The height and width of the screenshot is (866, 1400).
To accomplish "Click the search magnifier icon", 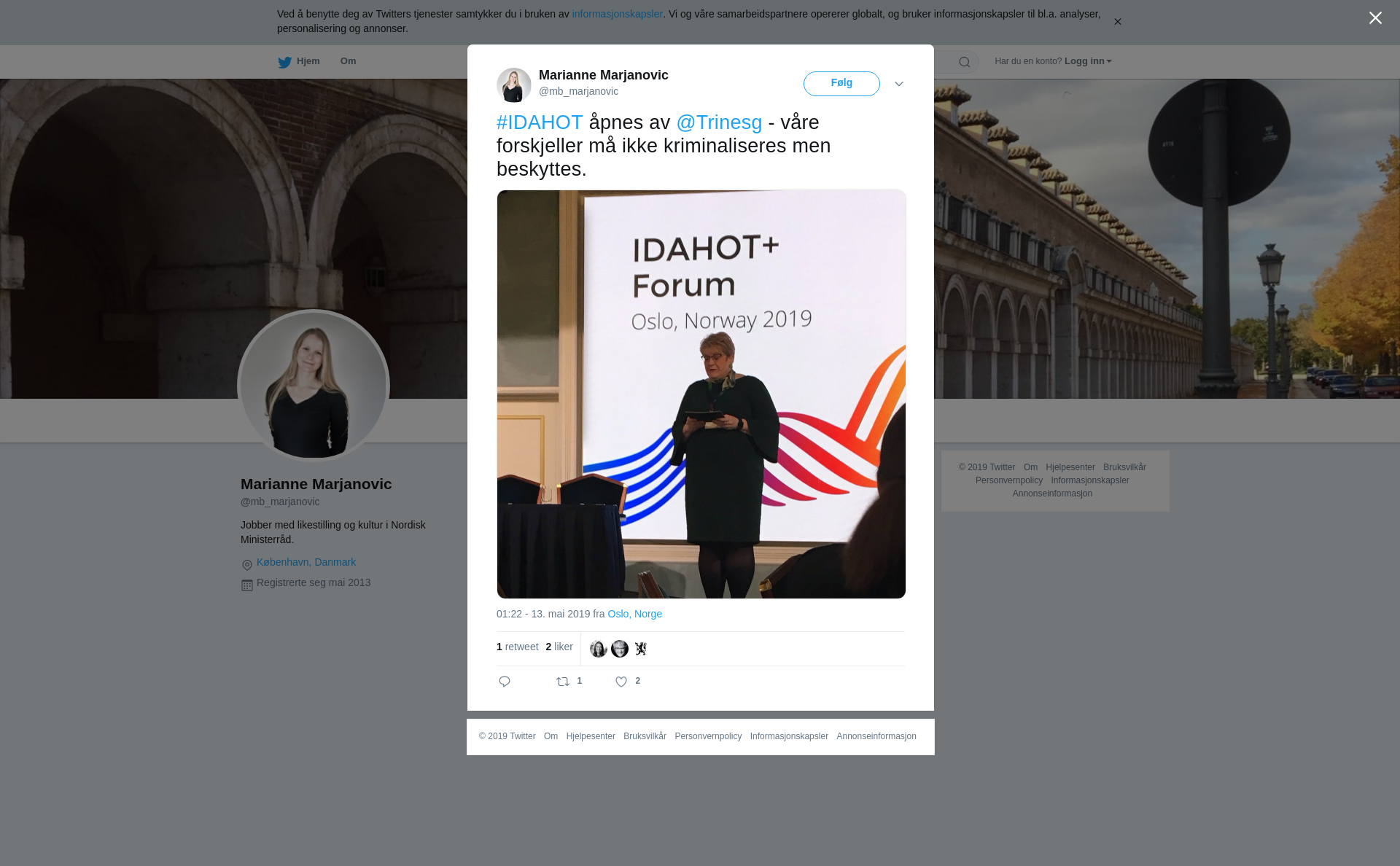I will pos(965,62).
